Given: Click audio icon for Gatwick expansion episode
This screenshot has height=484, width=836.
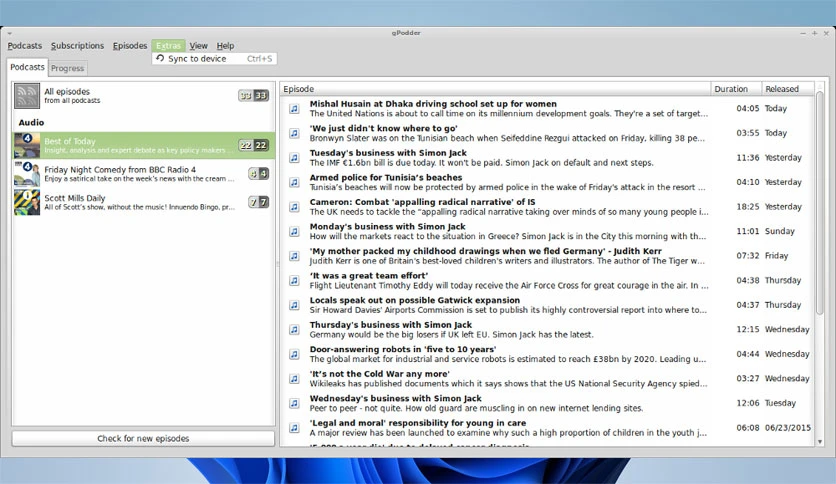Looking at the screenshot, I should pyautogui.click(x=294, y=305).
